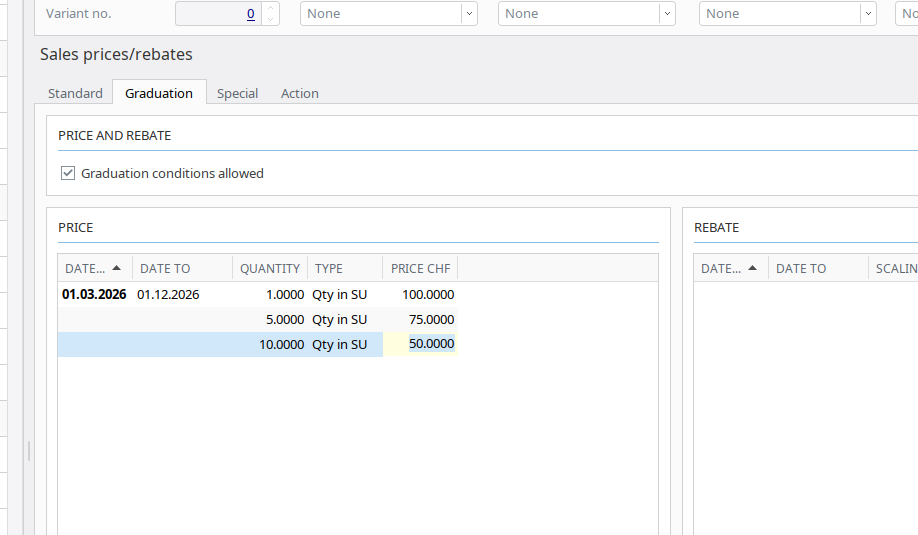This screenshot has height=535, width=918.
Task: Open the Action tab
Action: [x=299, y=93]
